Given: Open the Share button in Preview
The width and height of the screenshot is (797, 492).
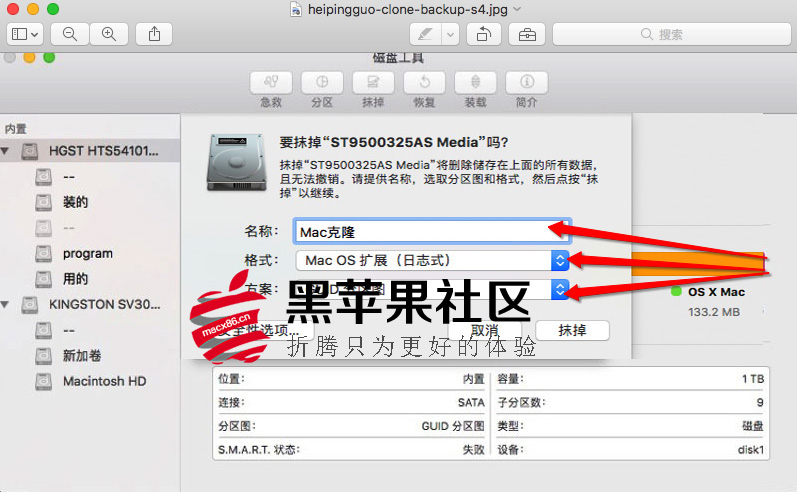Looking at the screenshot, I should [x=154, y=34].
